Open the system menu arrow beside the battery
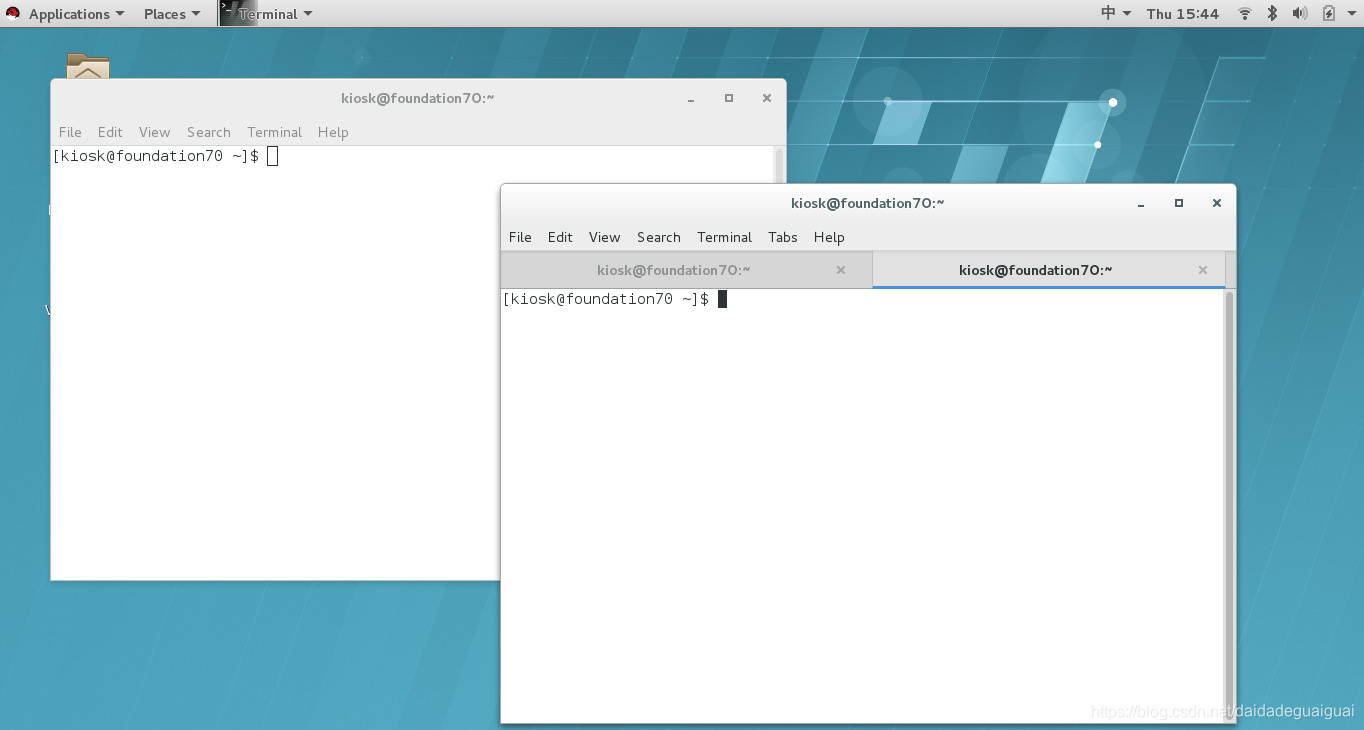Viewport: 1364px width, 730px height. (1350, 14)
